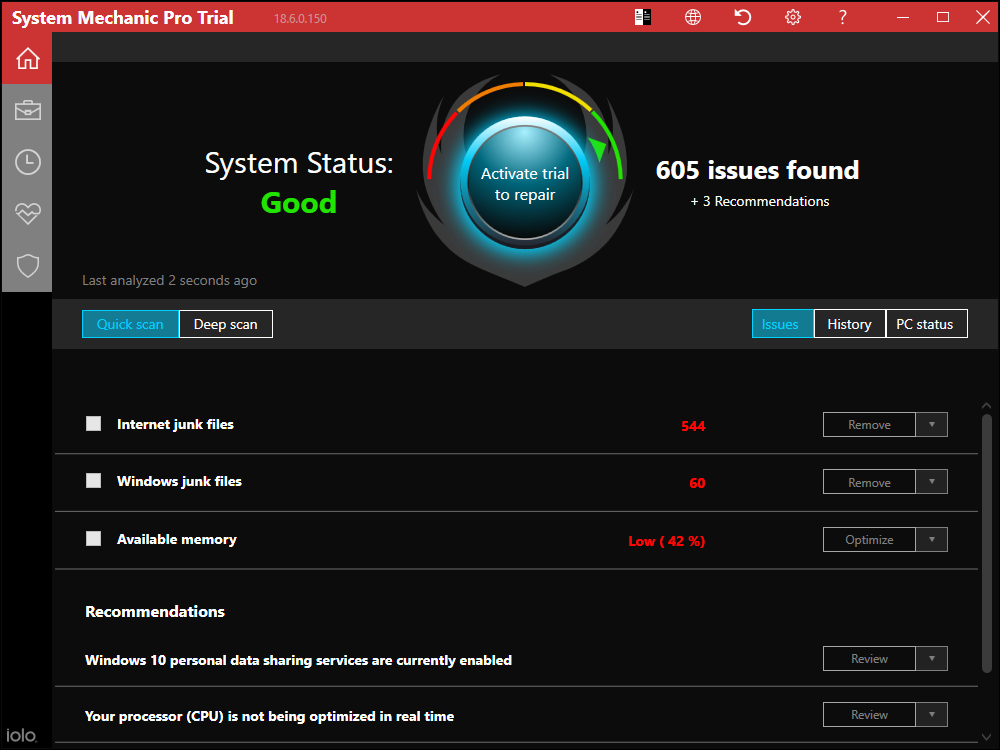Screen dimensions: 1000x750
Task: Click the help question mark icon
Action: 842,17
